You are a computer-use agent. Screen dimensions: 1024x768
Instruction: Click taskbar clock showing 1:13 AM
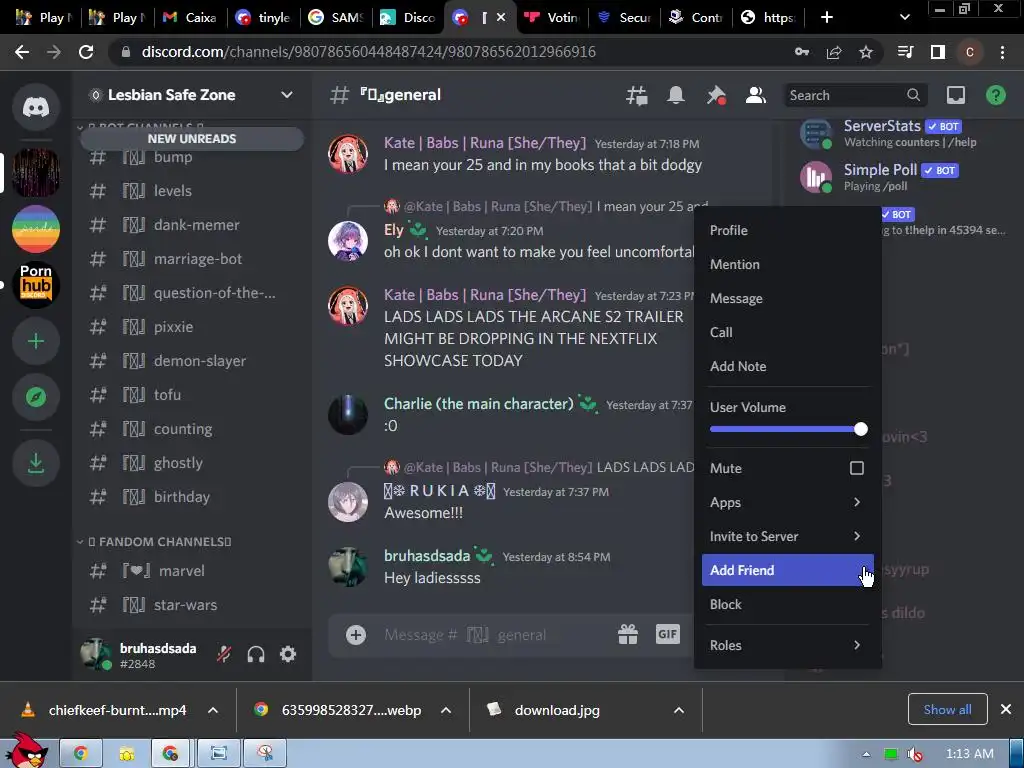tap(969, 754)
